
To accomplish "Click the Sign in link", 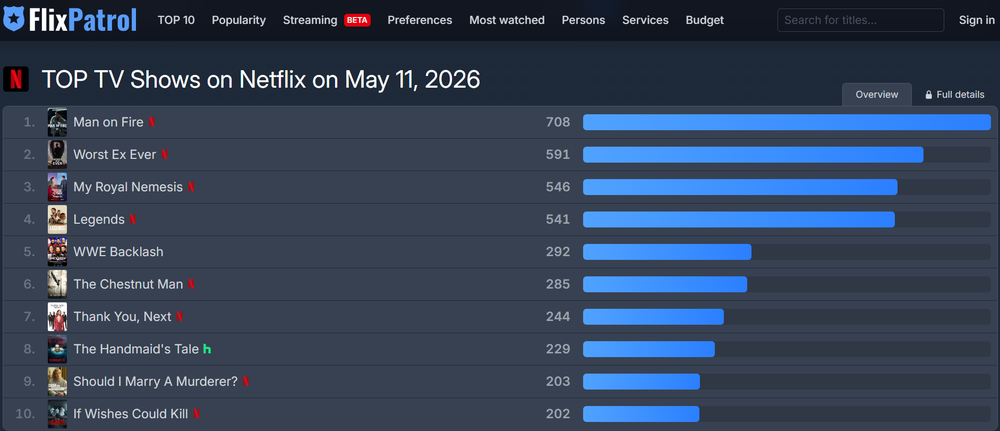I will (976, 20).
